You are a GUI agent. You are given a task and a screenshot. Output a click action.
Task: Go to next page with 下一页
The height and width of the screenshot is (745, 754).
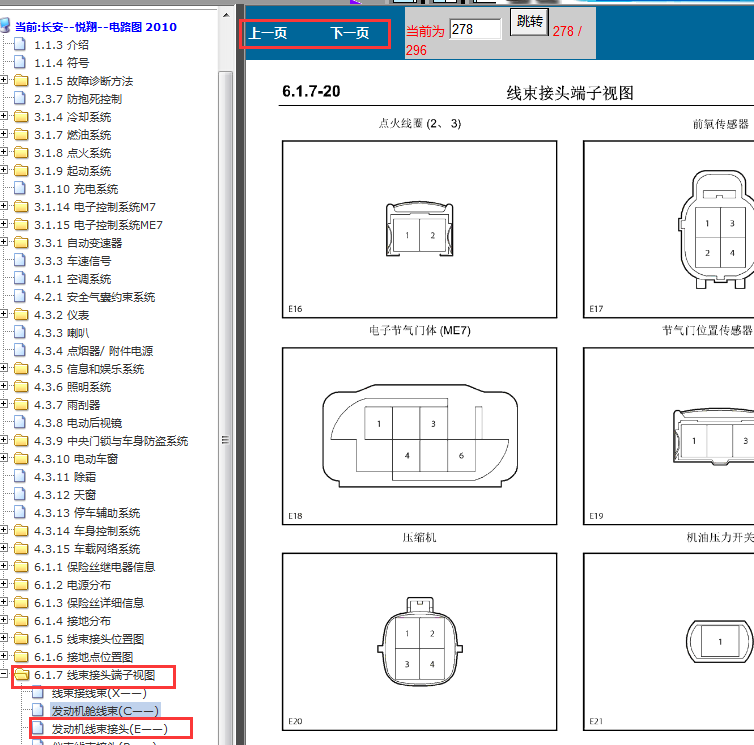pos(350,33)
